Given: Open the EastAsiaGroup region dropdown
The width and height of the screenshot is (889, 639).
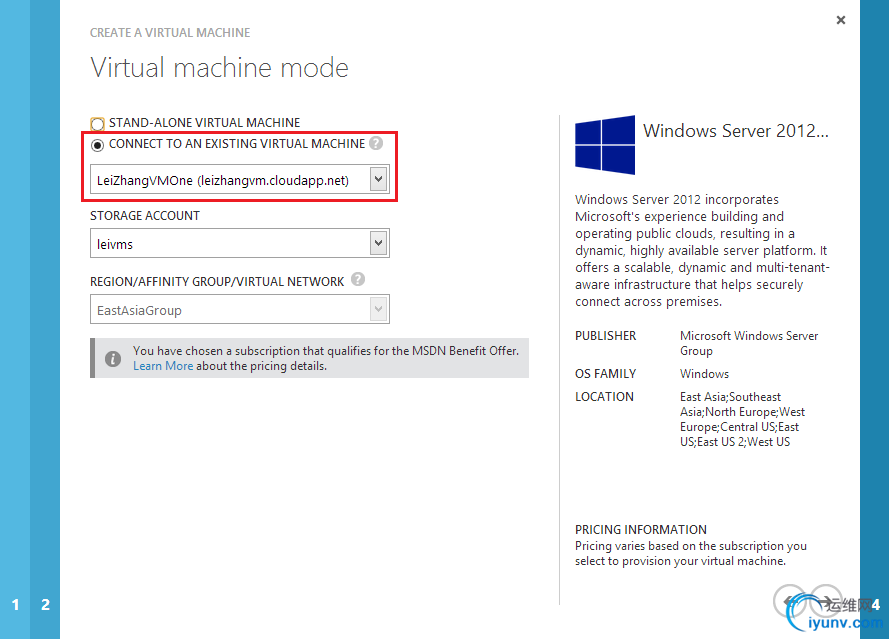Looking at the screenshot, I should [239, 310].
